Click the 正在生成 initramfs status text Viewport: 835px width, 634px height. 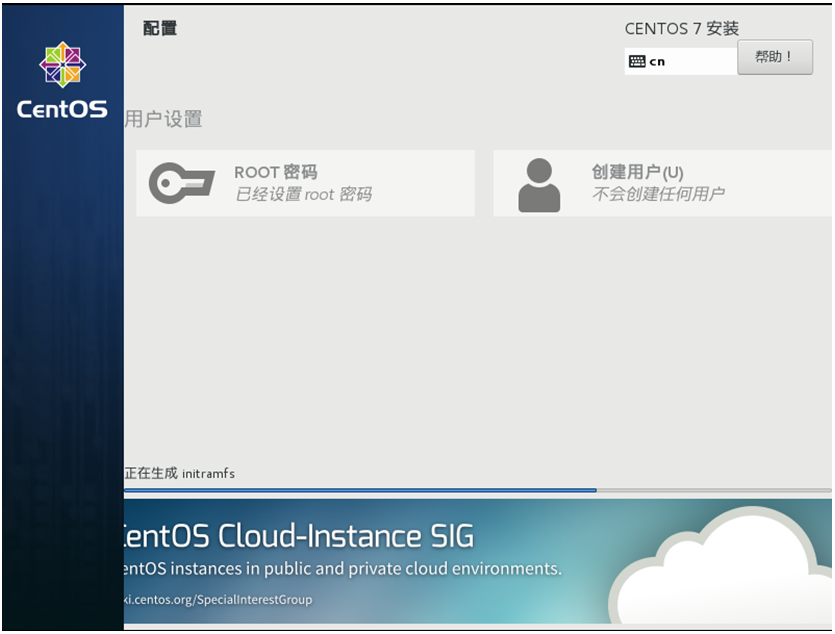[x=179, y=473]
